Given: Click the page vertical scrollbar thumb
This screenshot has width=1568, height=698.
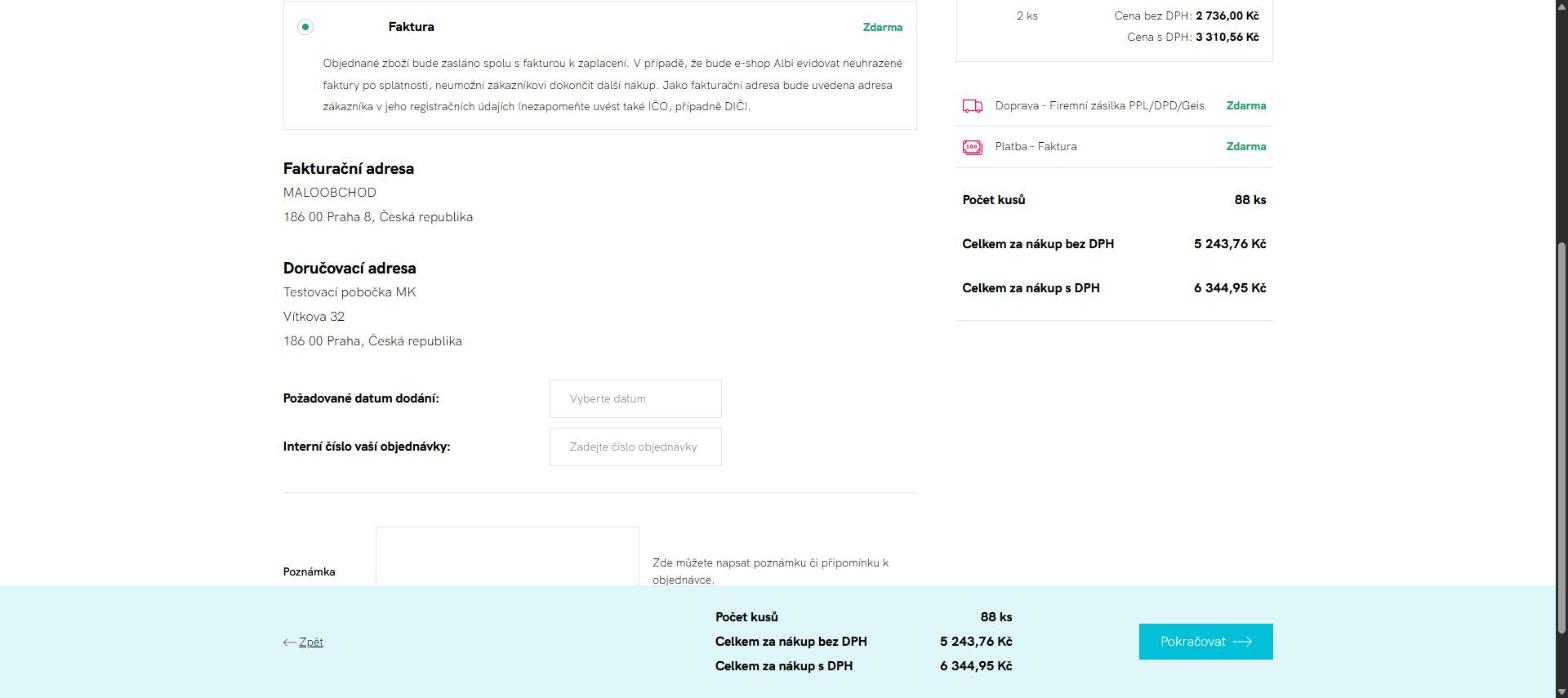Looking at the screenshot, I should point(1562,438).
